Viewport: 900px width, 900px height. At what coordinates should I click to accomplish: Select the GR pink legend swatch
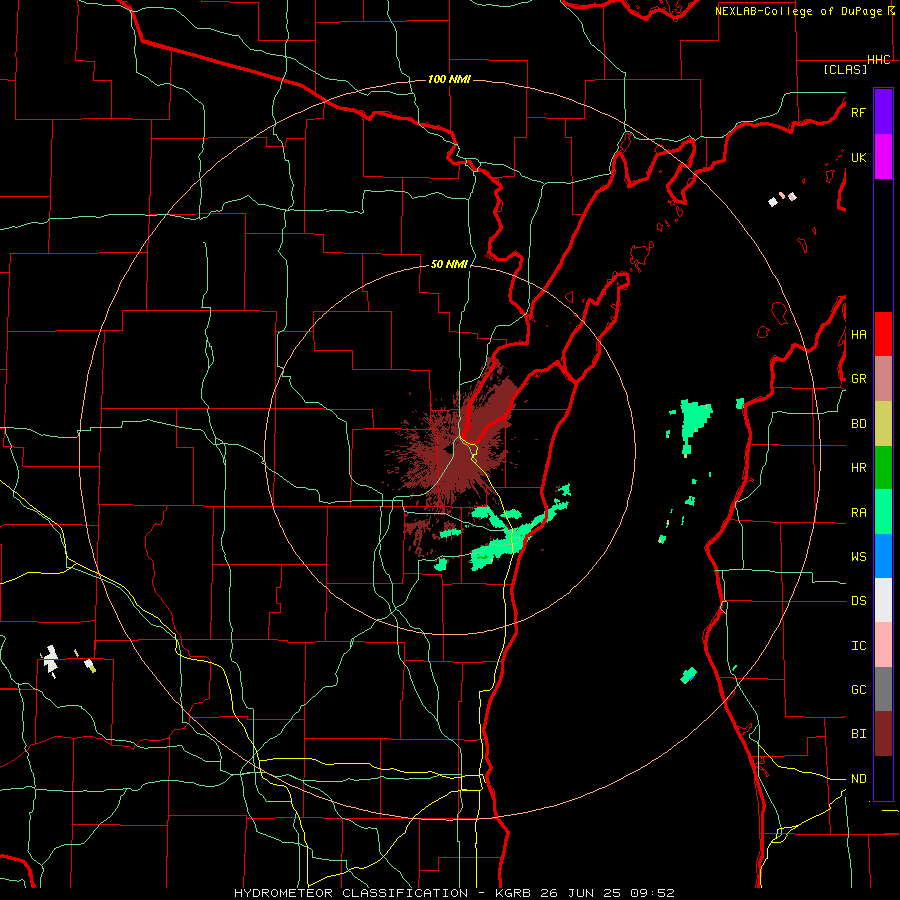(x=883, y=379)
